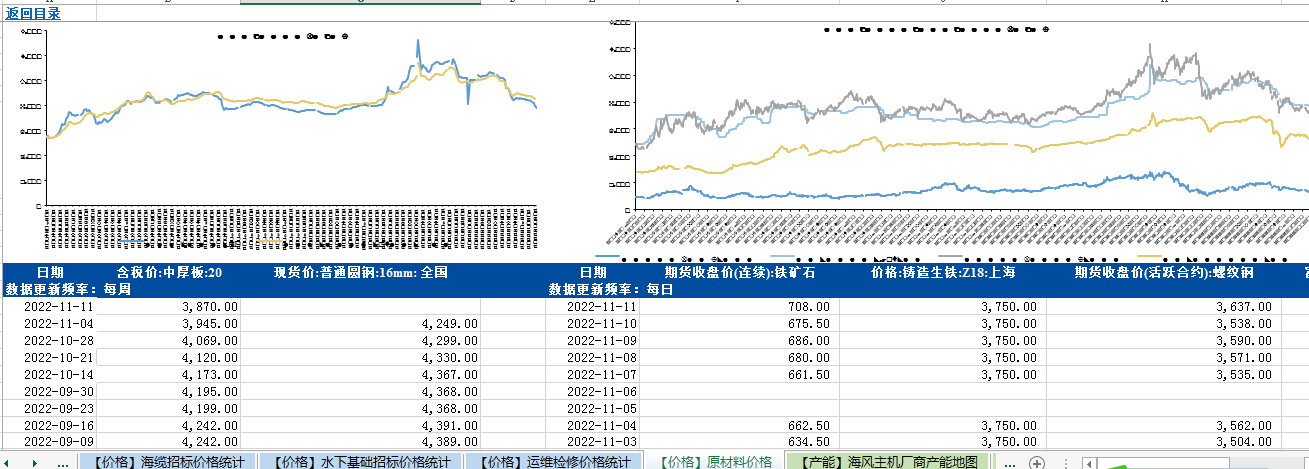Open 【产能】海风主机厂商产能地图 sheet tab
The width and height of the screenshot is (1309, 469).
coord(888,462)
